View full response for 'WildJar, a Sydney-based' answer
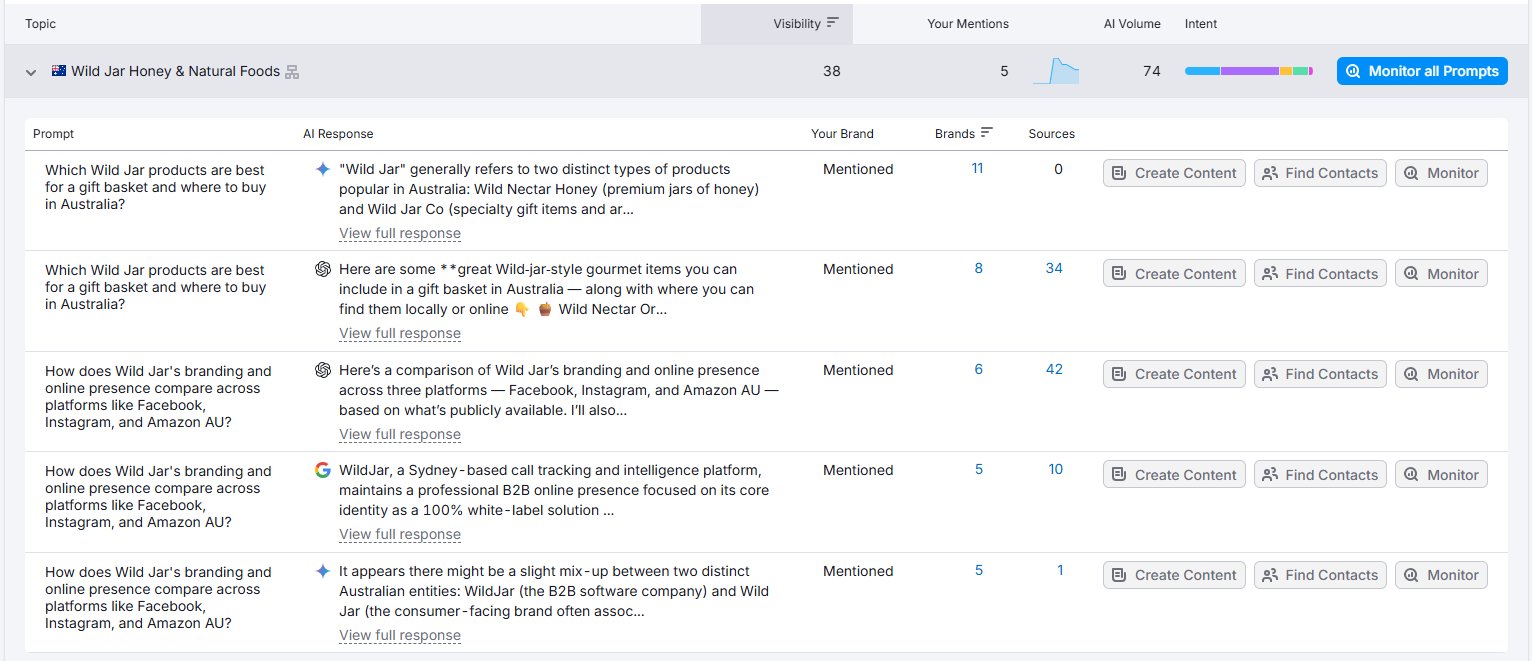The height and width of the screenshot is (661, 1532). [x=400, y=534]
